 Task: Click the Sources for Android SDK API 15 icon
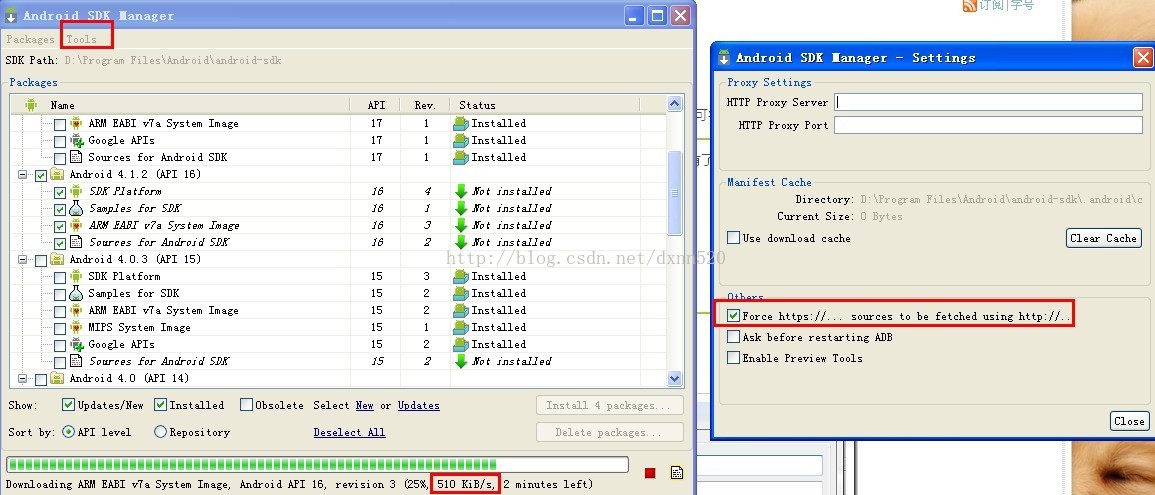pyautogui.click(x=76, y=362)
